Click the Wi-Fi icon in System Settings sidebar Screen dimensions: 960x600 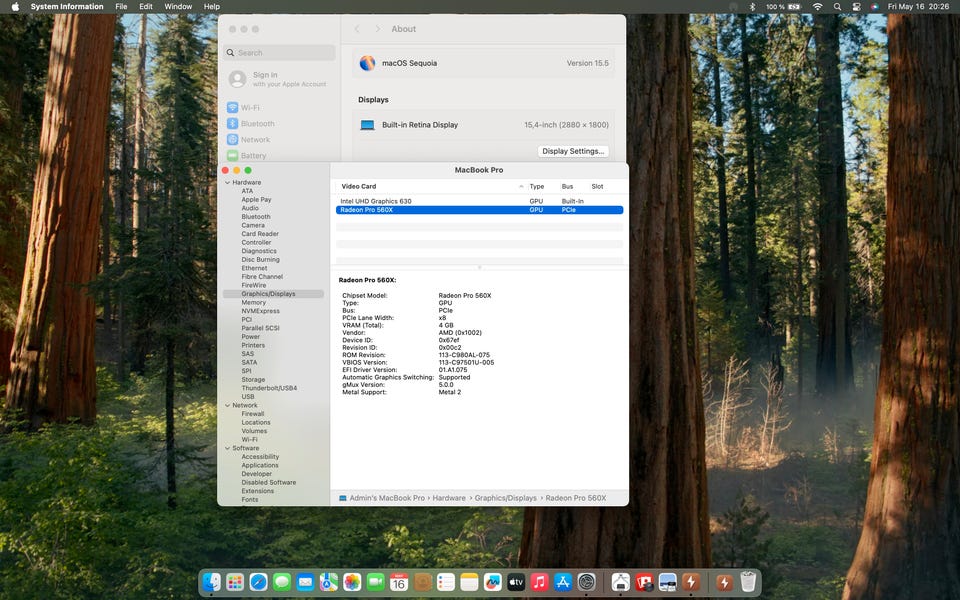(x=232, y=108)
